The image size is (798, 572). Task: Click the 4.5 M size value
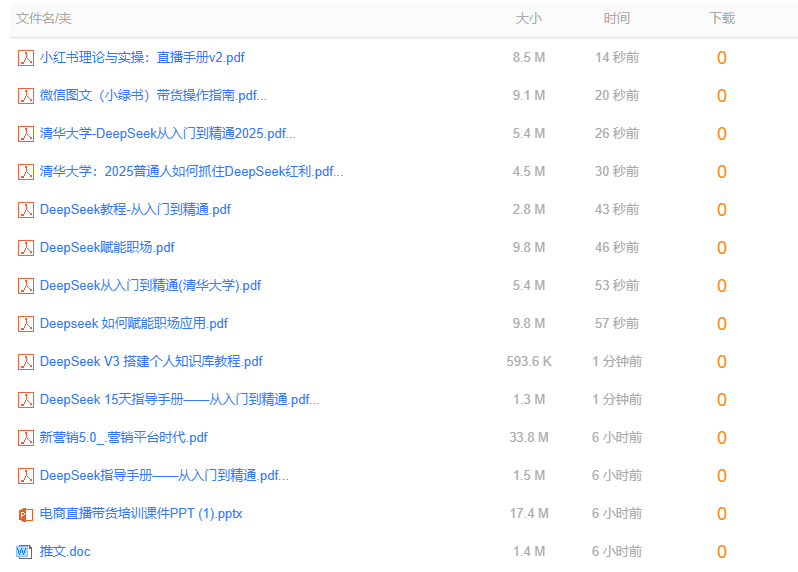(529, 171)
